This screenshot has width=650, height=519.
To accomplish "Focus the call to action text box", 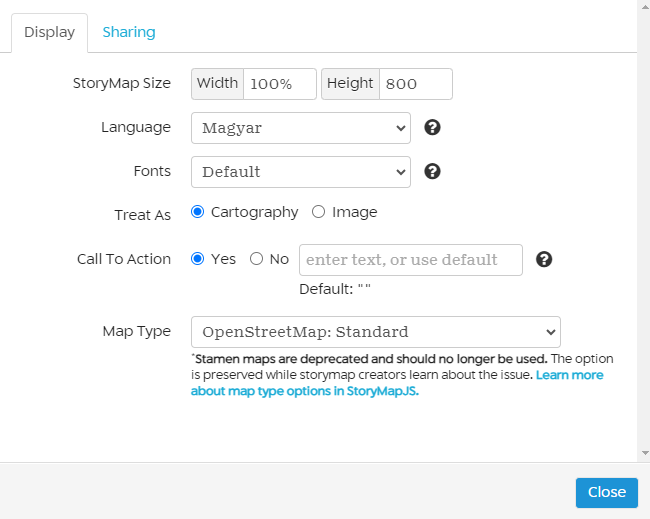I will [410, 259].
